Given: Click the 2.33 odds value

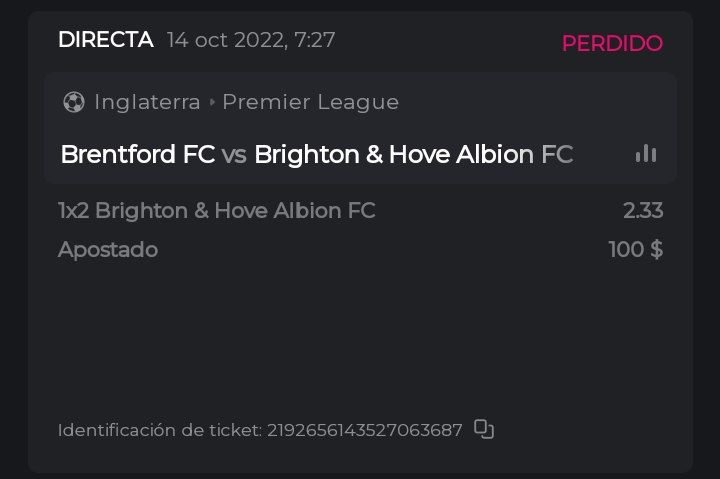Looking at the screenshot, I should pos(642,210).
